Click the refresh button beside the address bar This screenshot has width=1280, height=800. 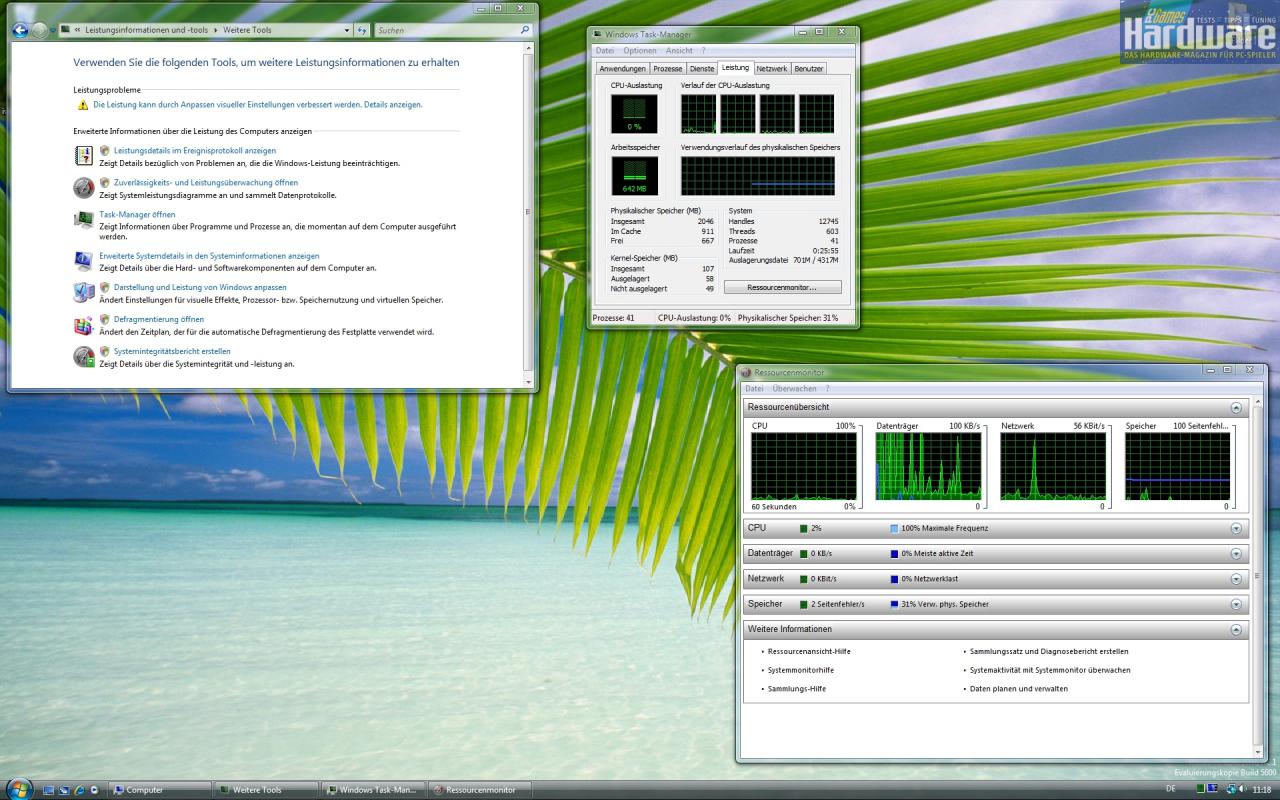coord(362,30)
